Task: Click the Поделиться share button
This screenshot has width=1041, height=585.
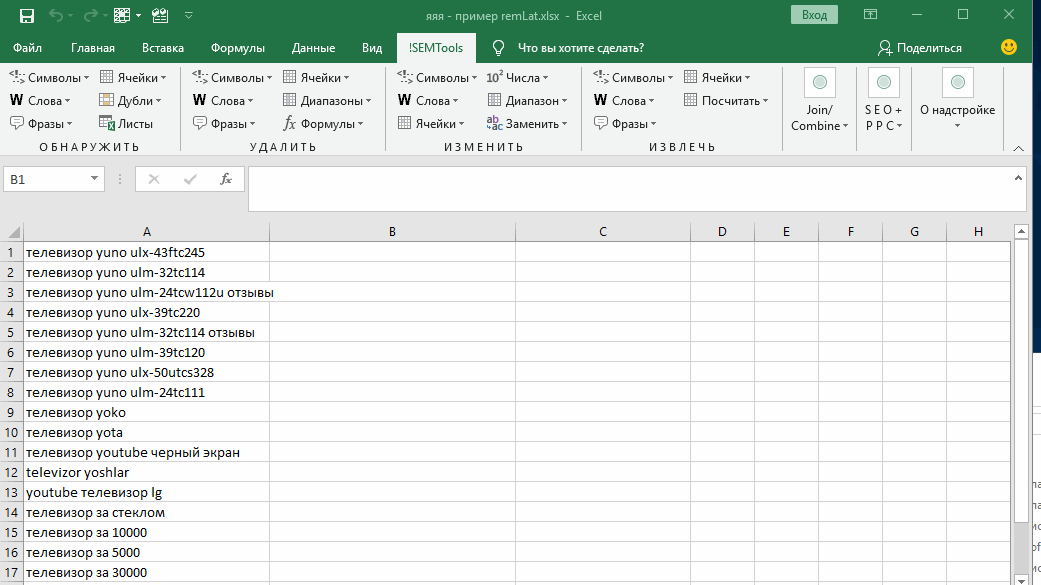Action: coord(920,48)
